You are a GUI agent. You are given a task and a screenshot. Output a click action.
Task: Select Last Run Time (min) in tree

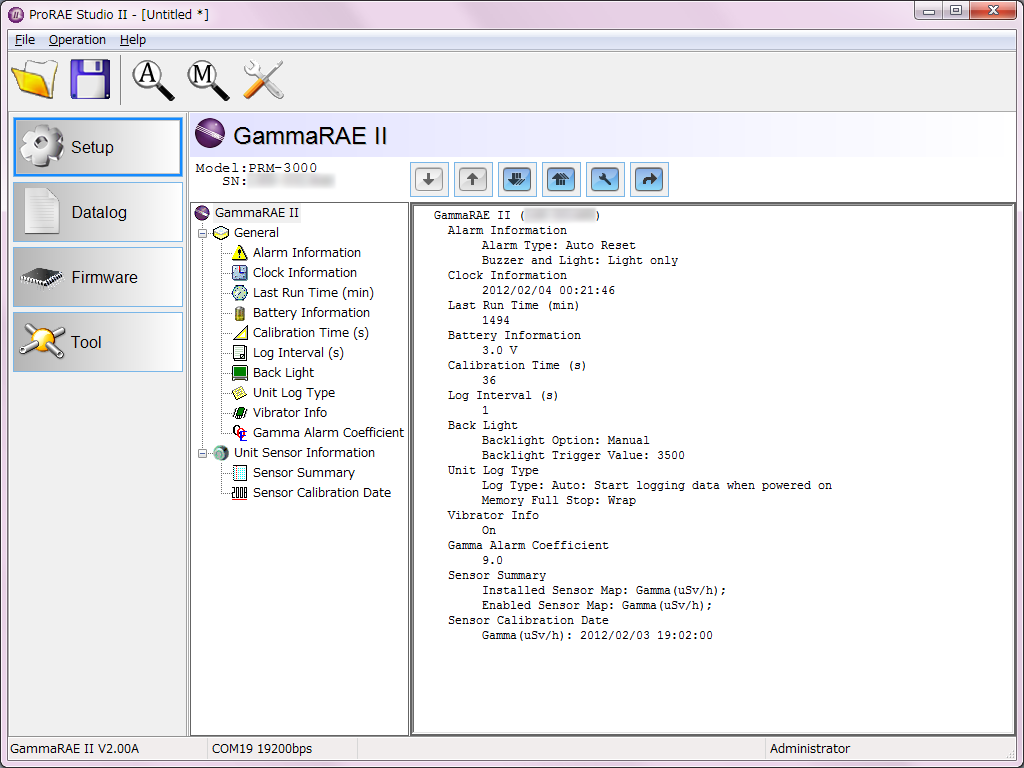pos(313,293)
